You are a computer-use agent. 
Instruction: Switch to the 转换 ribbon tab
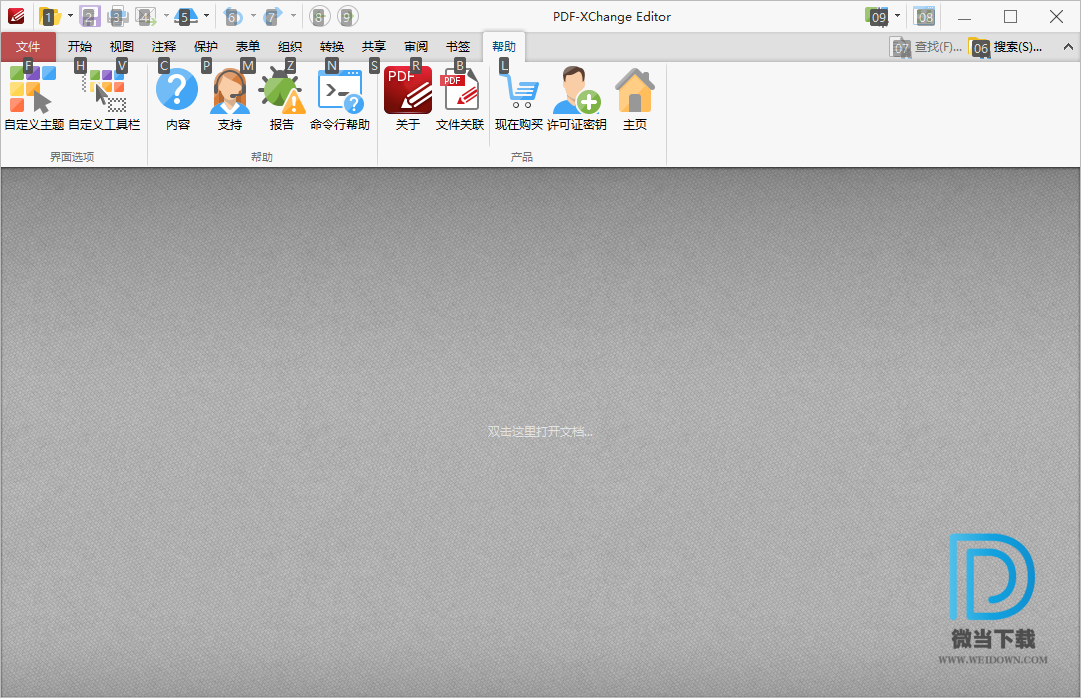[x=332, y=47]
